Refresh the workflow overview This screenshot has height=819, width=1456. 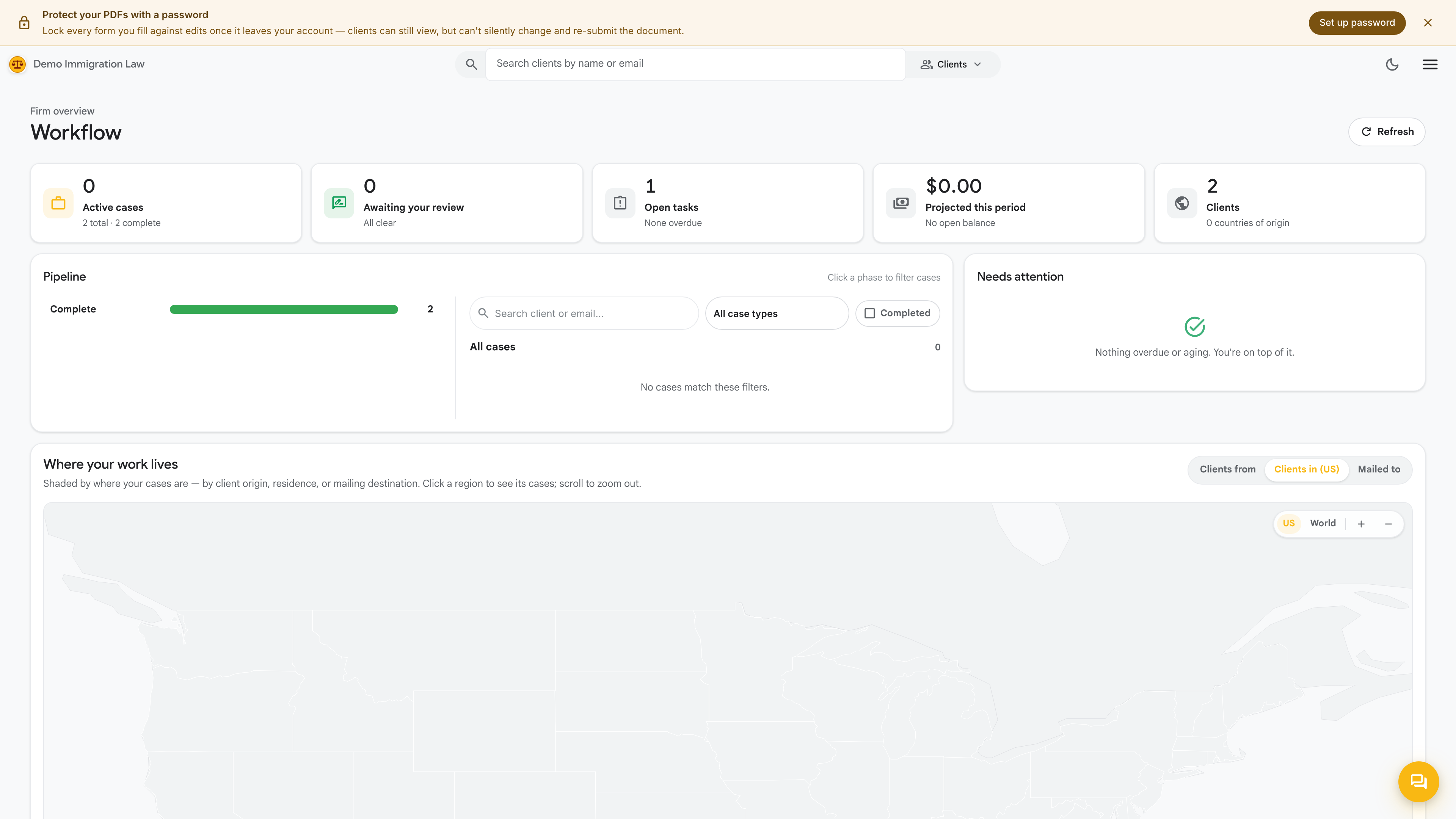(x=1387, y=132)
